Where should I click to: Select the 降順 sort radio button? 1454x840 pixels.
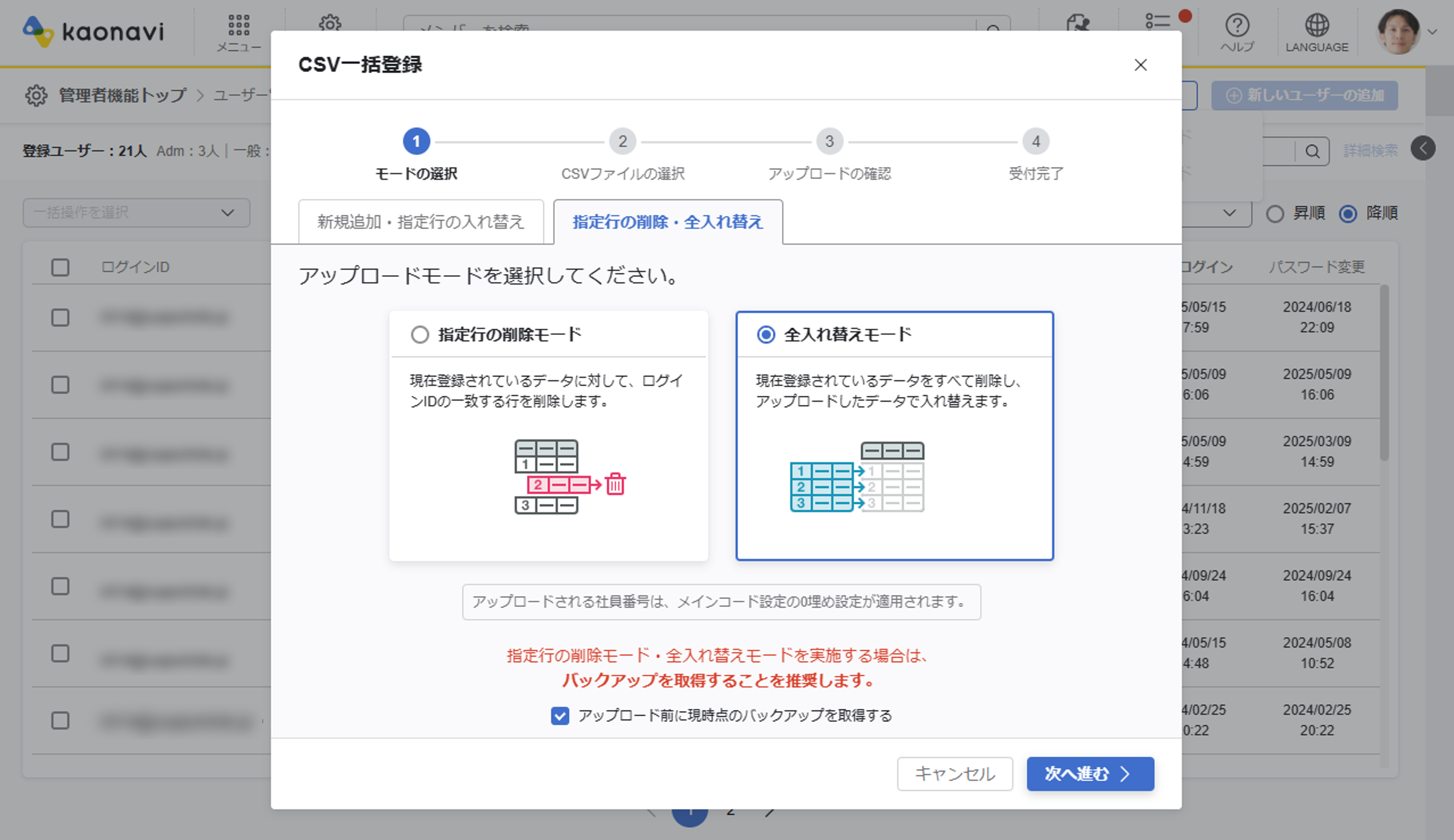coord(1348,214)
